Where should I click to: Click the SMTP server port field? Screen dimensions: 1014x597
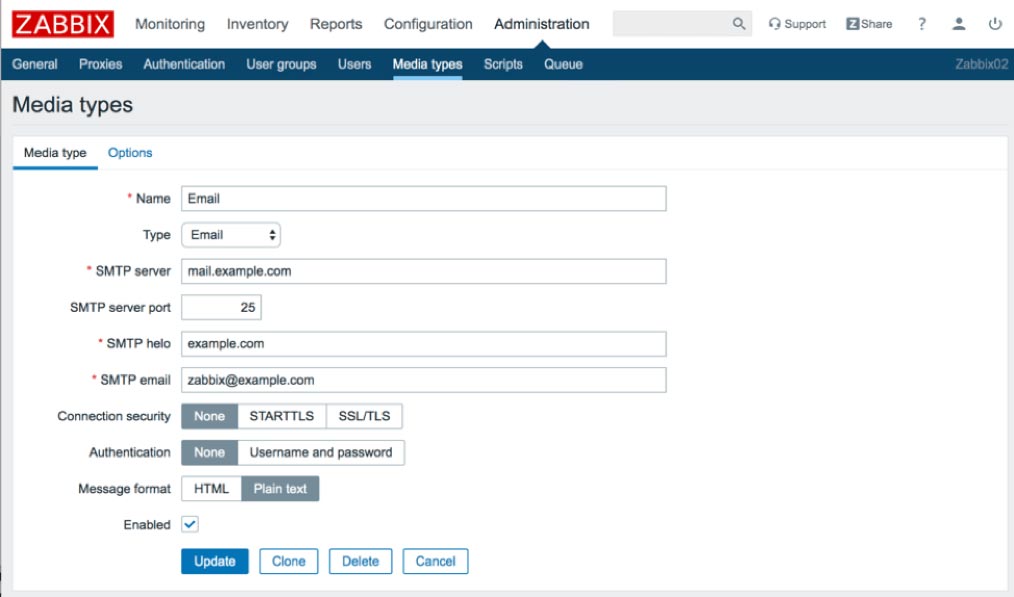click(221, 307)
